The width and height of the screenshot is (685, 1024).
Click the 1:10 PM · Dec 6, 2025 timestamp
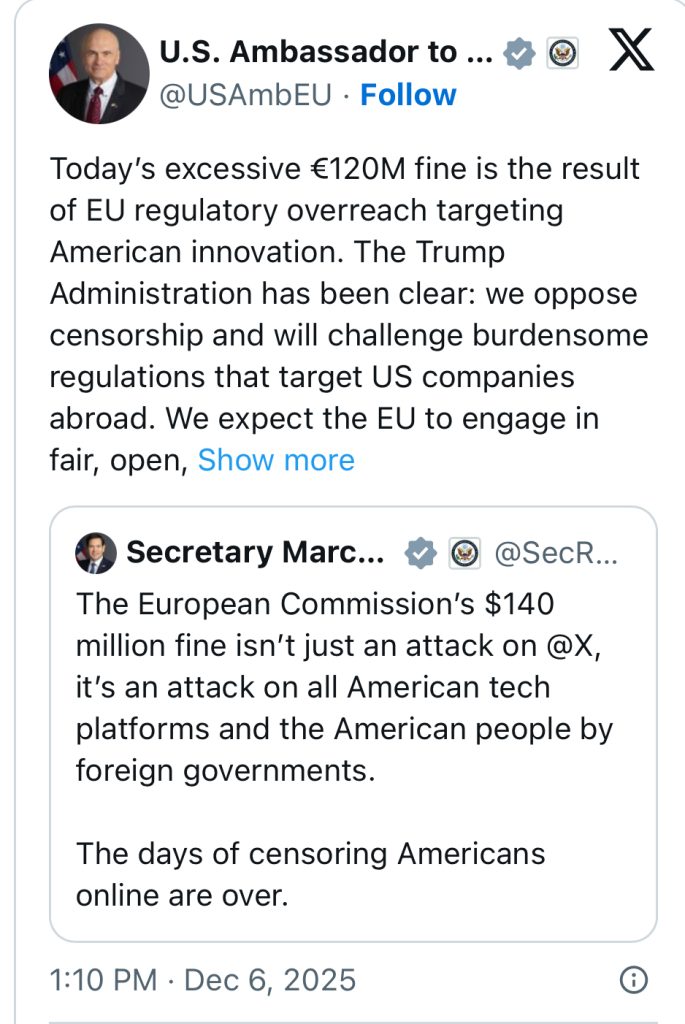coord(203,980)
